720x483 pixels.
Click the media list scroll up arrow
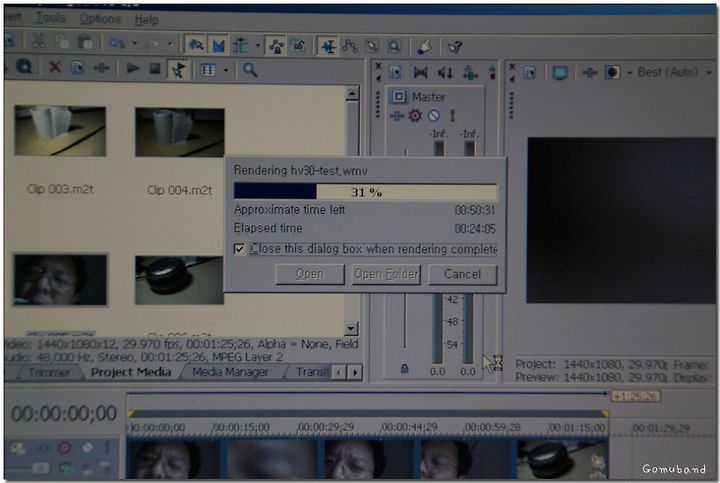pyautogui.click(x=352, y=93)
